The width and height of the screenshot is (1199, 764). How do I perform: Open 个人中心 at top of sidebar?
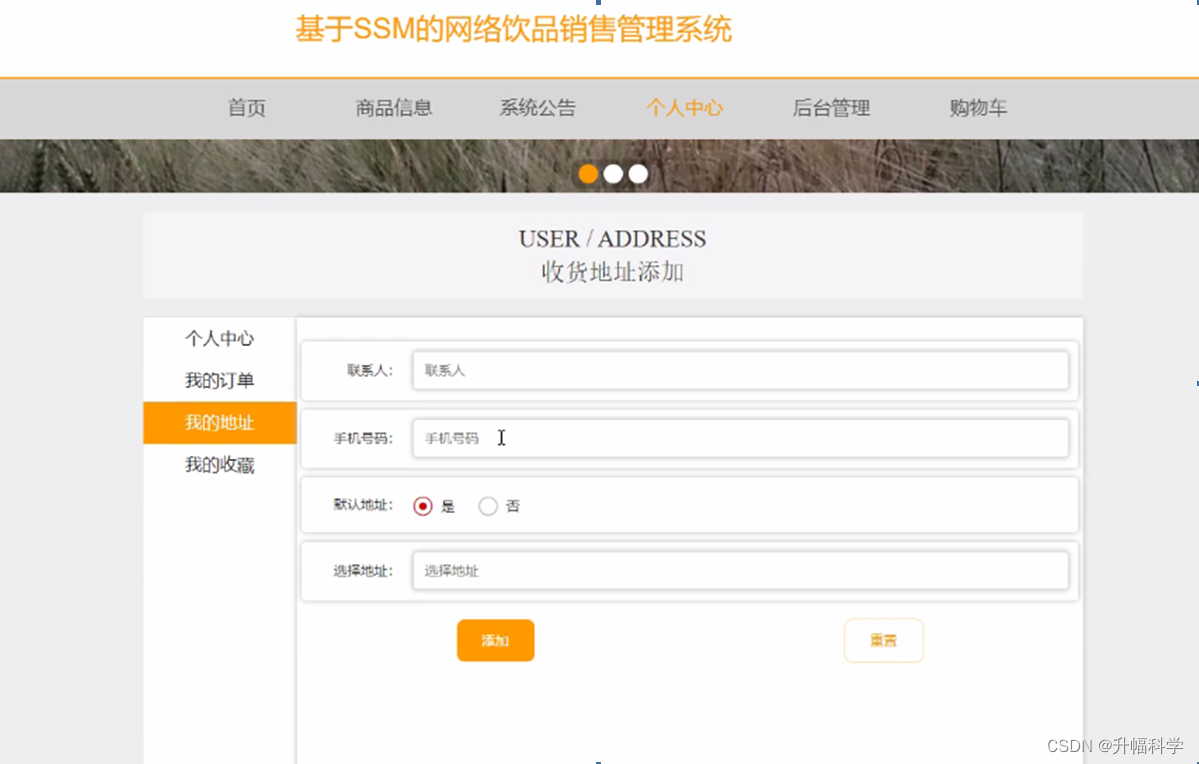click(219, 338)
